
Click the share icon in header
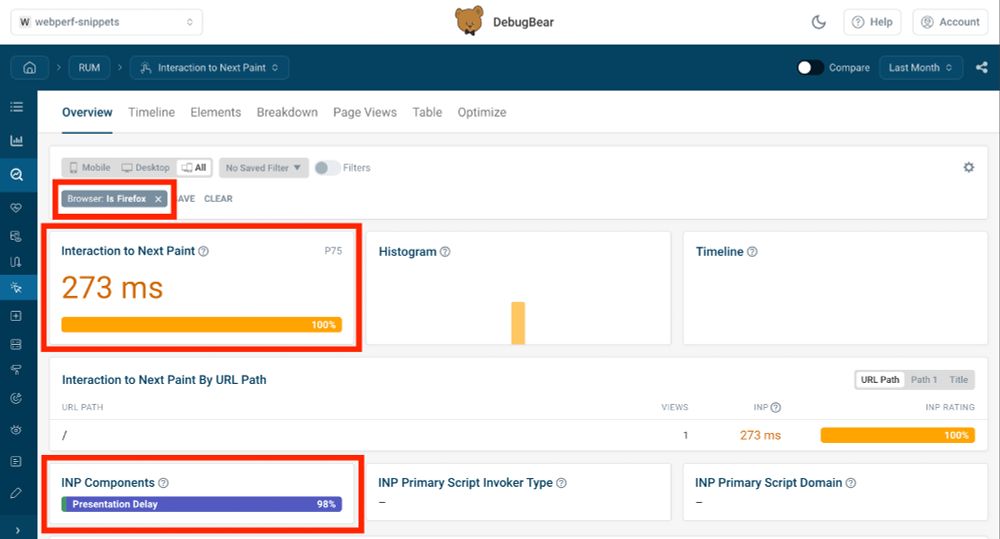(982, 68)
